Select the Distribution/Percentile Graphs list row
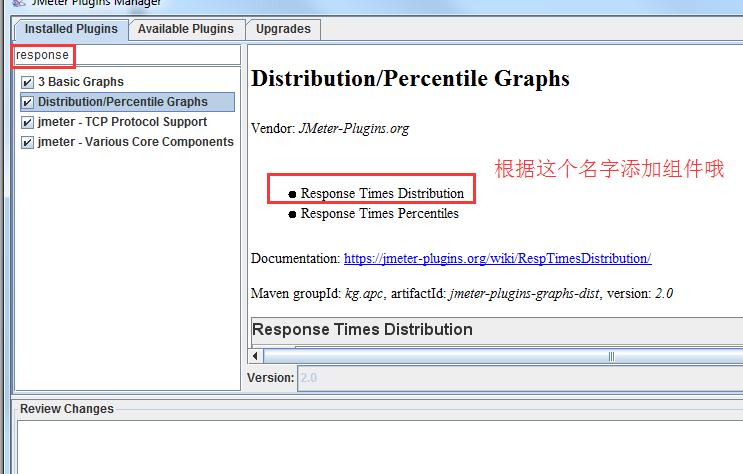The image size is (743, 474). pos(127,102)
